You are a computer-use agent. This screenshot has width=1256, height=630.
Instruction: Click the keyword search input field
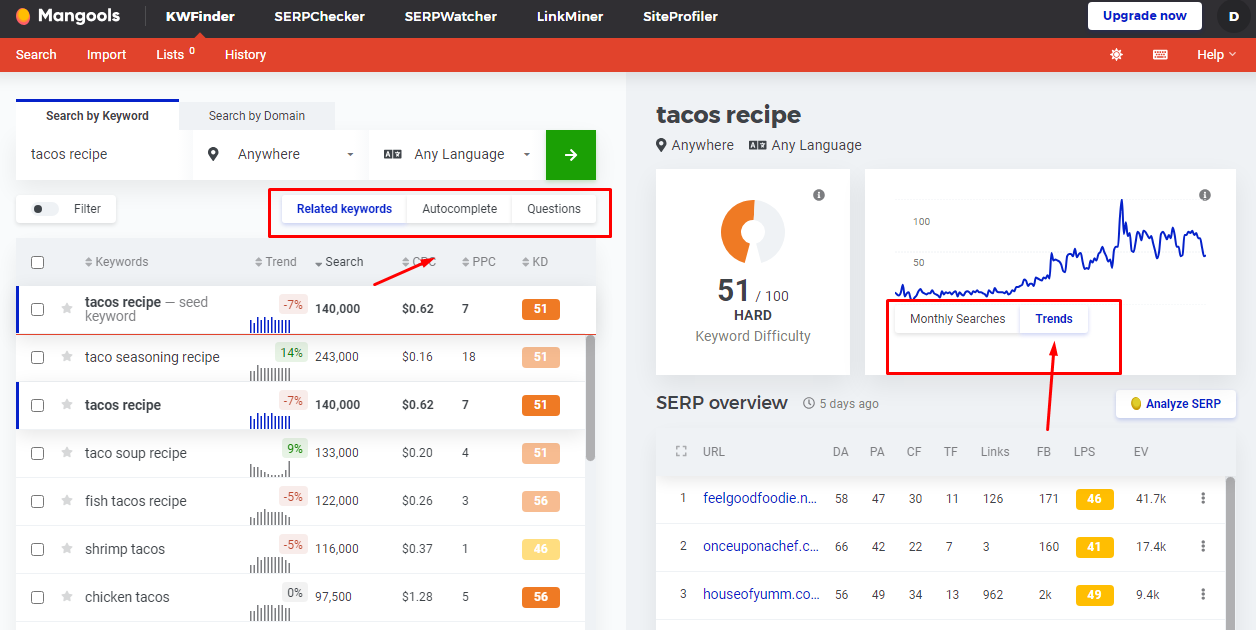[x=102, y=155]
